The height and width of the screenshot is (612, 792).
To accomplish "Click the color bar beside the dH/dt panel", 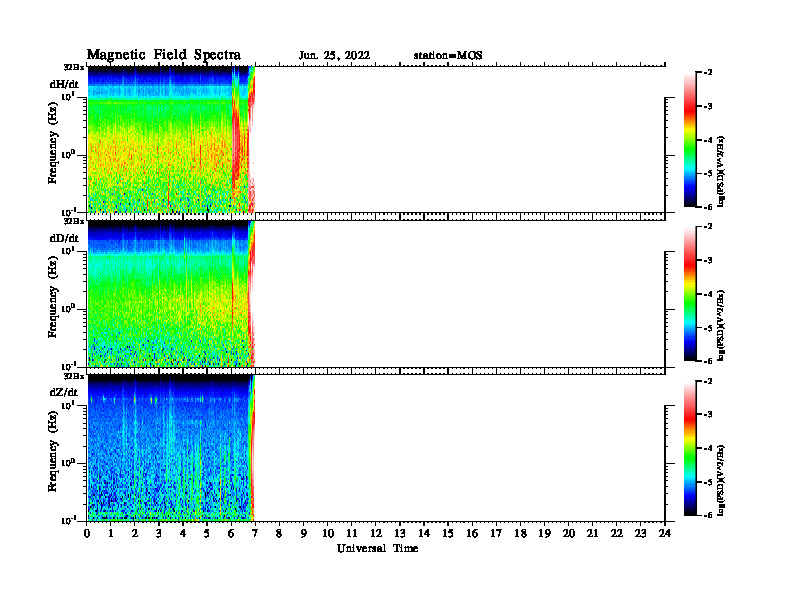I will (690, 139).
